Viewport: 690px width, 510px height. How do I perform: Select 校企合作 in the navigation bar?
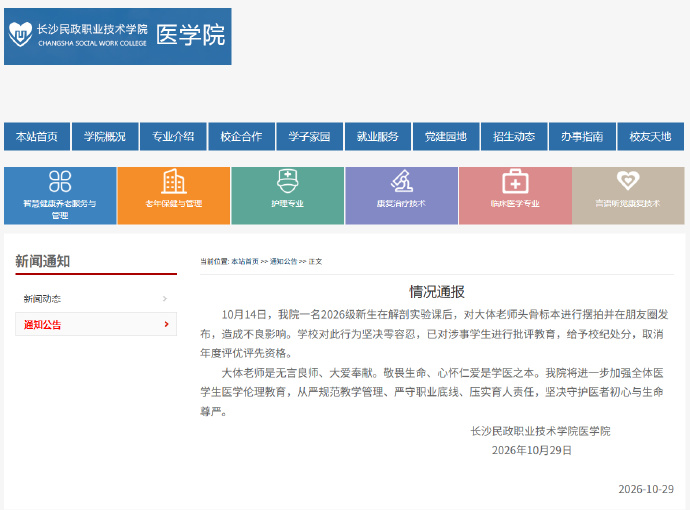[242, 136]
